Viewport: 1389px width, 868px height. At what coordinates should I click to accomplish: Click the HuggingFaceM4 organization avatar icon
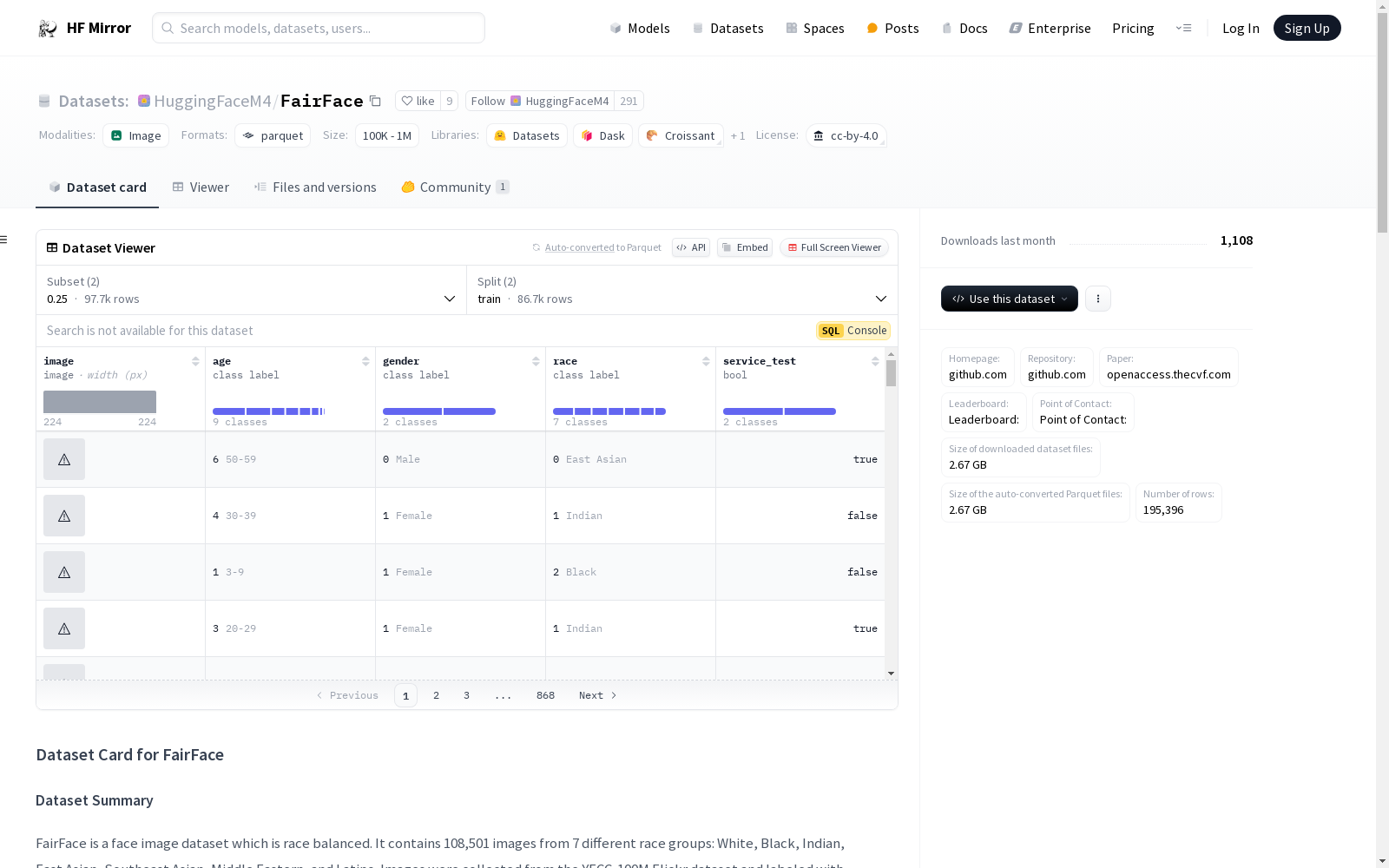[x=144, y=101]
